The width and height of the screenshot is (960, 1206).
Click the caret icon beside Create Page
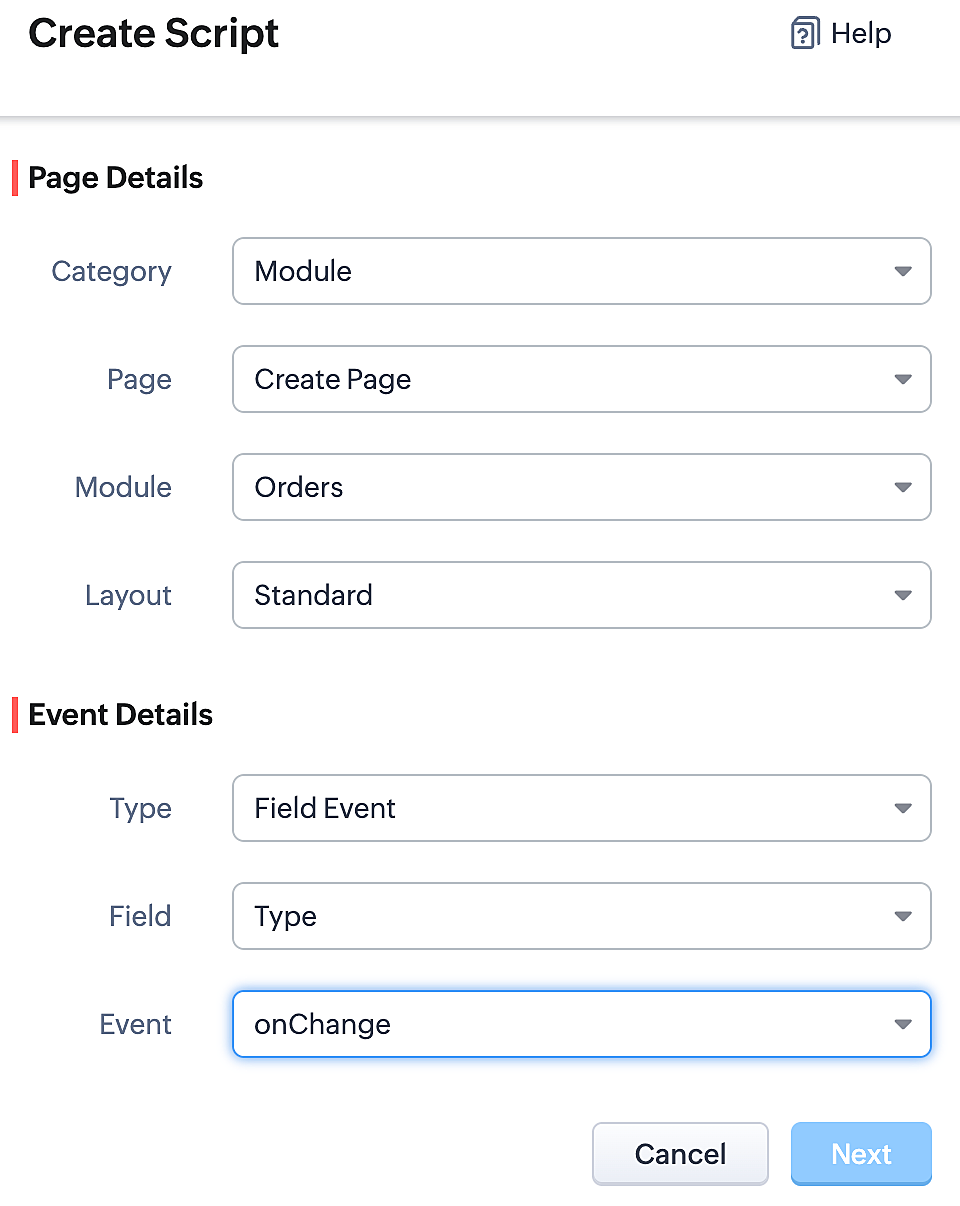pyautogui.click(x=903, y=379)
